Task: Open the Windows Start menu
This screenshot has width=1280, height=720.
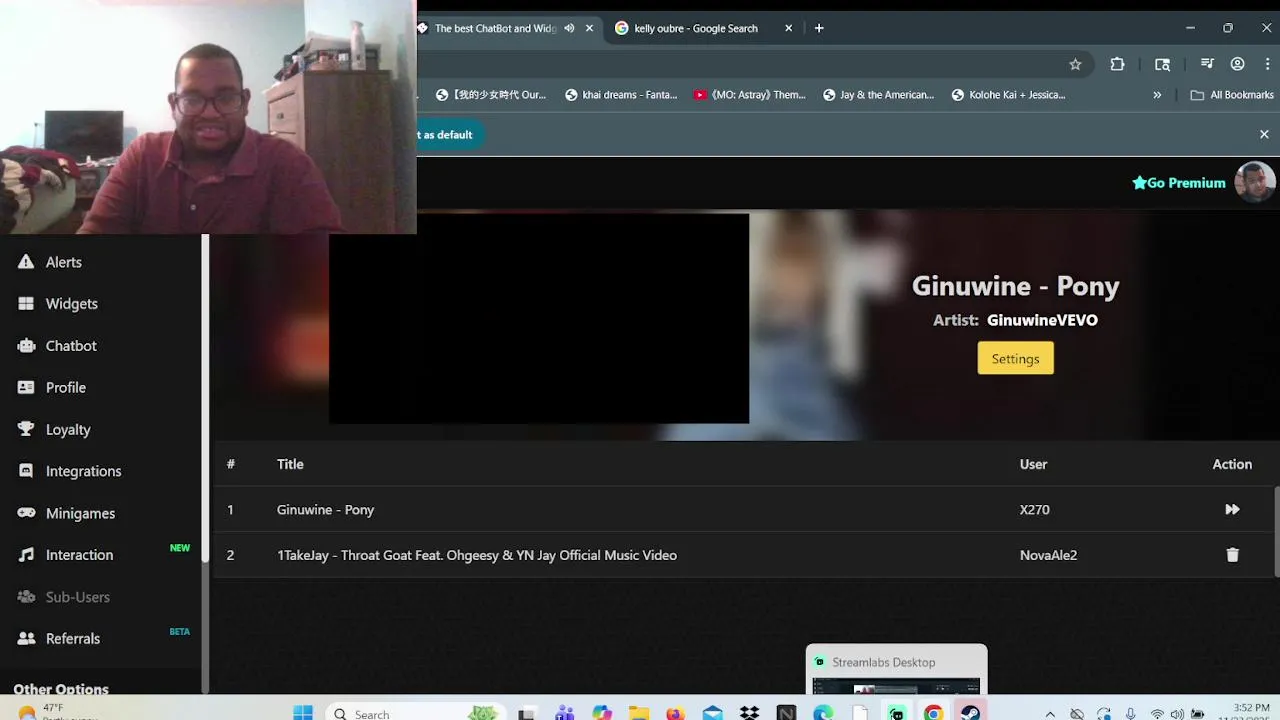Action: [303, 713]
